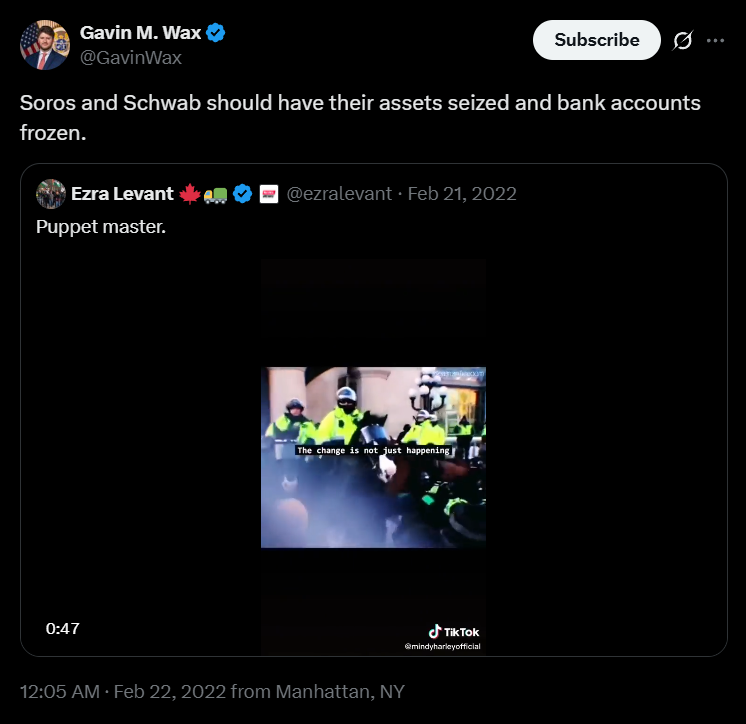Click the affiliate badge before @ezralevant
746x724 pixels.
268,193
